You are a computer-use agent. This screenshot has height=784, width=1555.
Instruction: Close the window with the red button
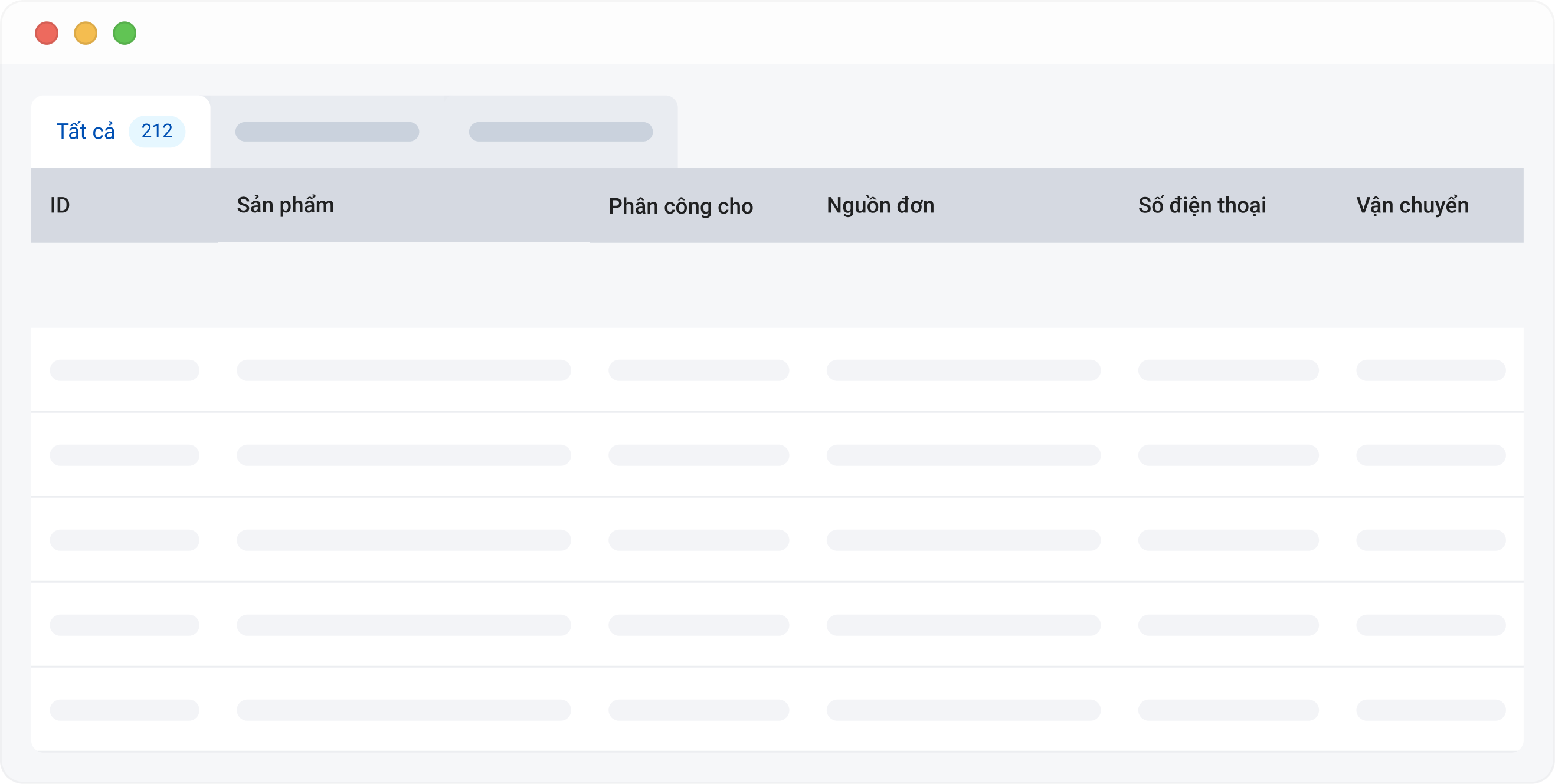click(47, 33)
